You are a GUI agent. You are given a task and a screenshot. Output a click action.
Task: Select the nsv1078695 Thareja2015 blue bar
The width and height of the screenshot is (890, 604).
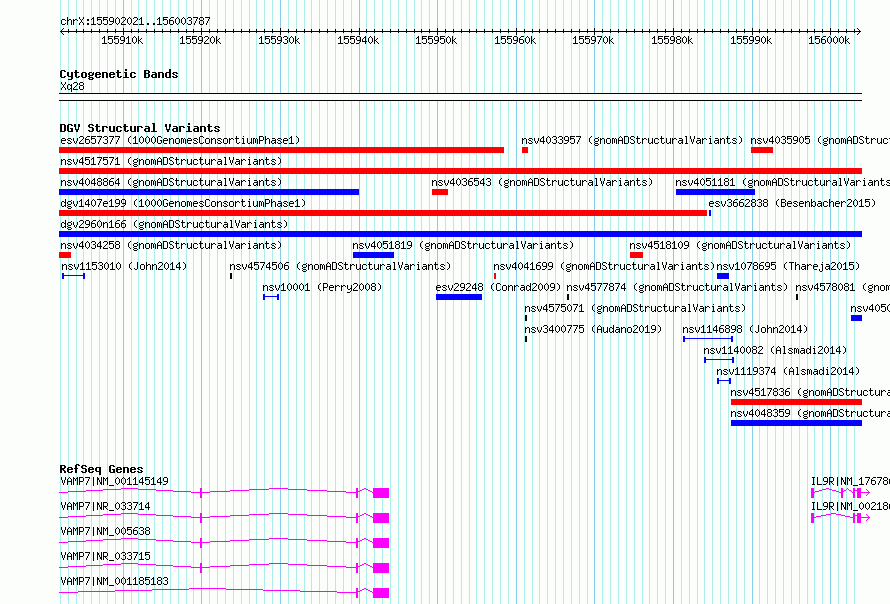click(x=723, y=276)
